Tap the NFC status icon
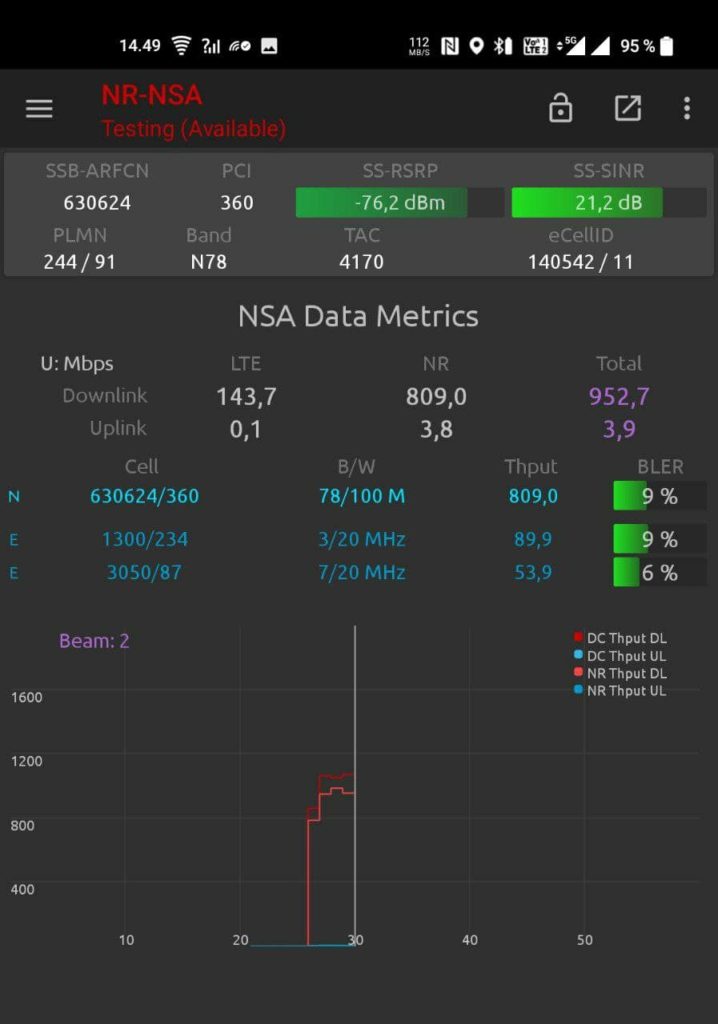 point(450,46)
